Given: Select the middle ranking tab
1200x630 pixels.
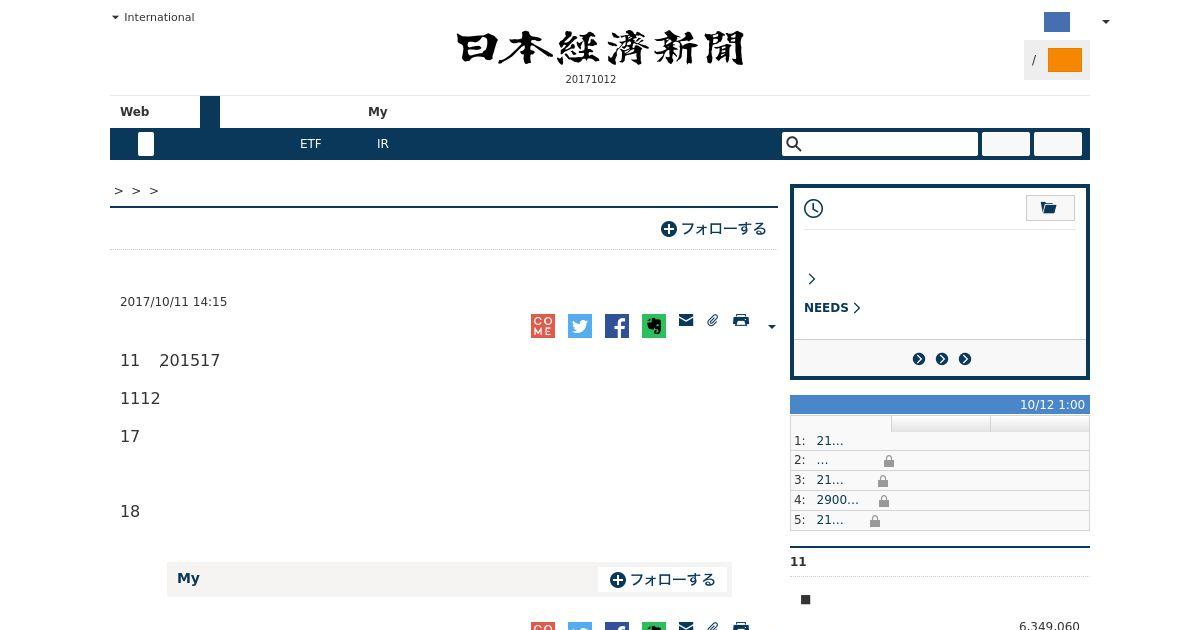Looking at the screenshot, I should point(941,423).
